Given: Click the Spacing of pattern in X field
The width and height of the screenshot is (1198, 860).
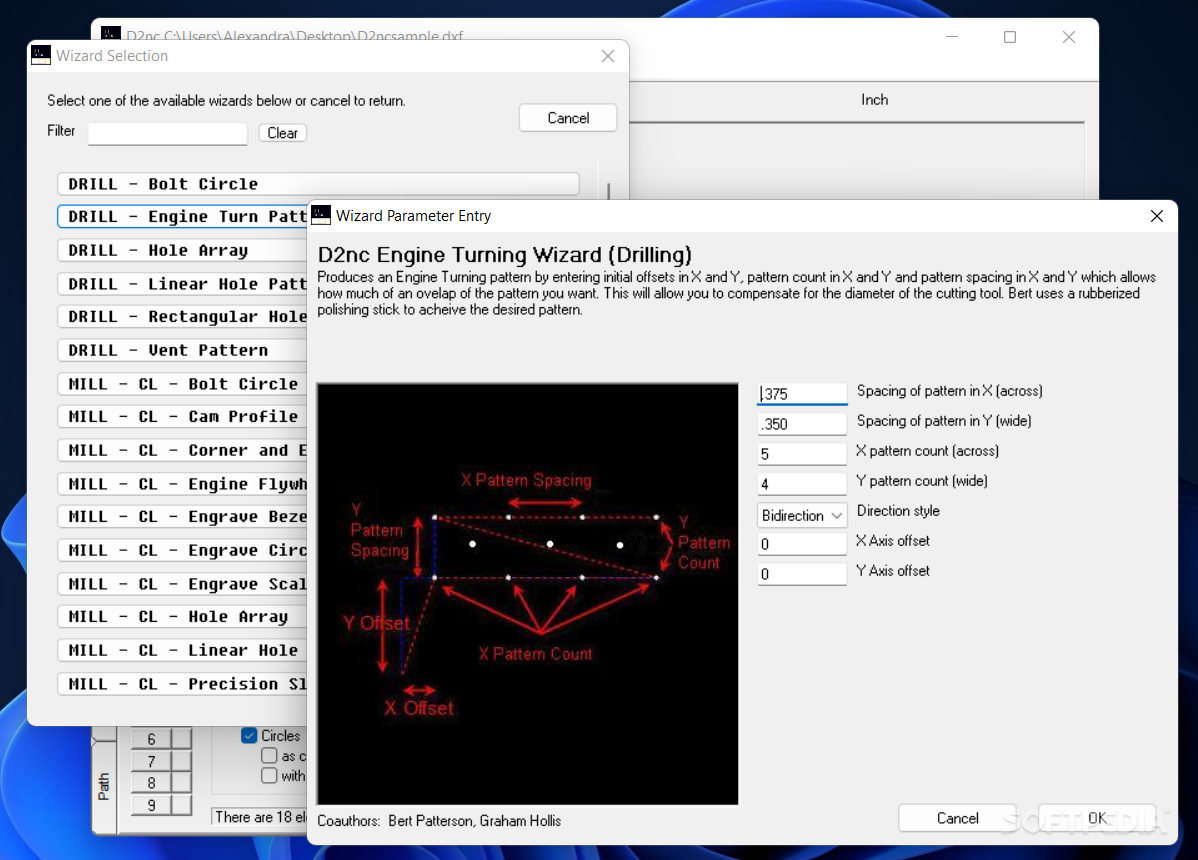Looking at the screenshot, I should (801, 393).
